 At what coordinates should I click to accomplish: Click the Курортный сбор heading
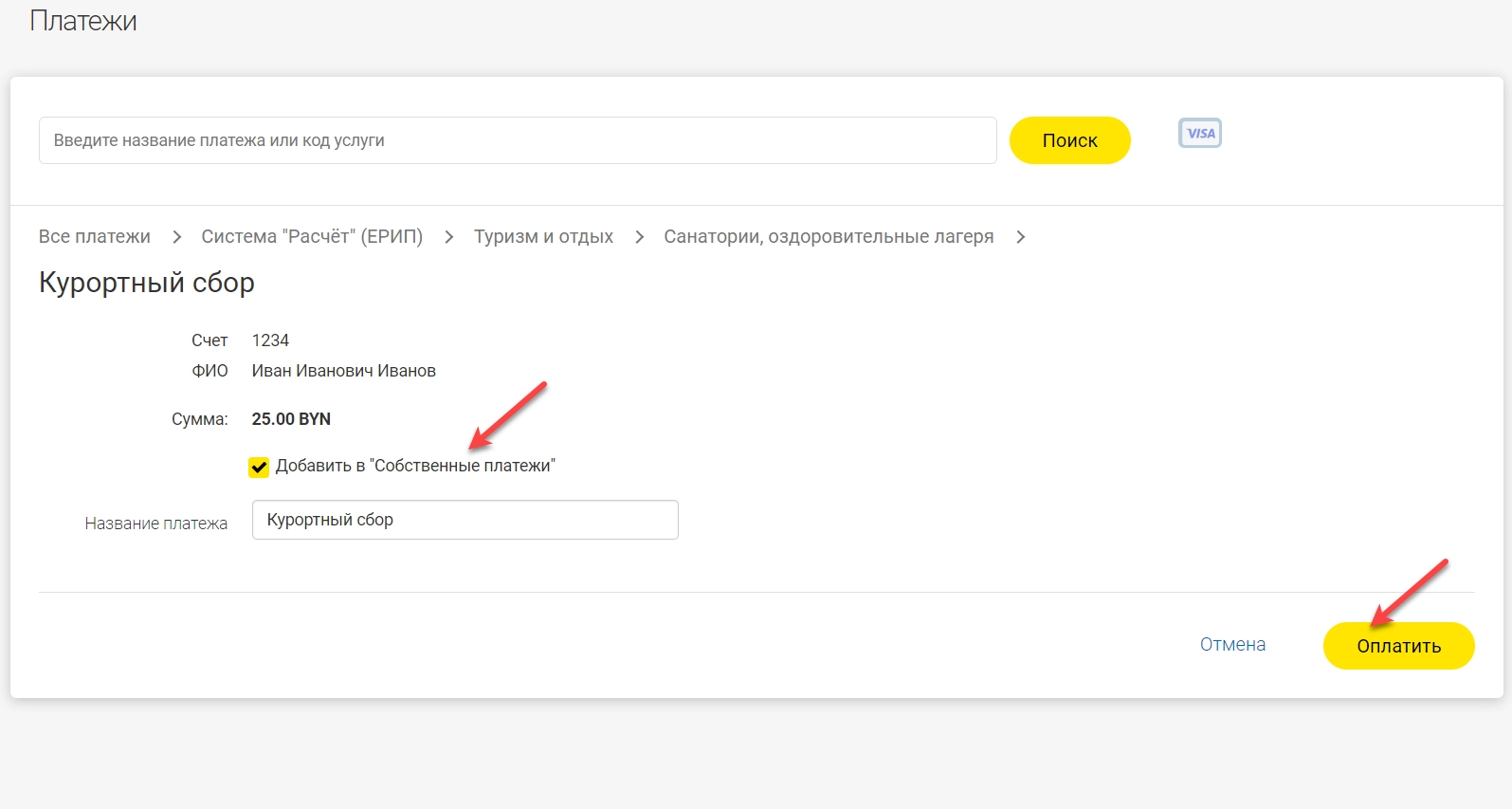(x=147, y=283)
